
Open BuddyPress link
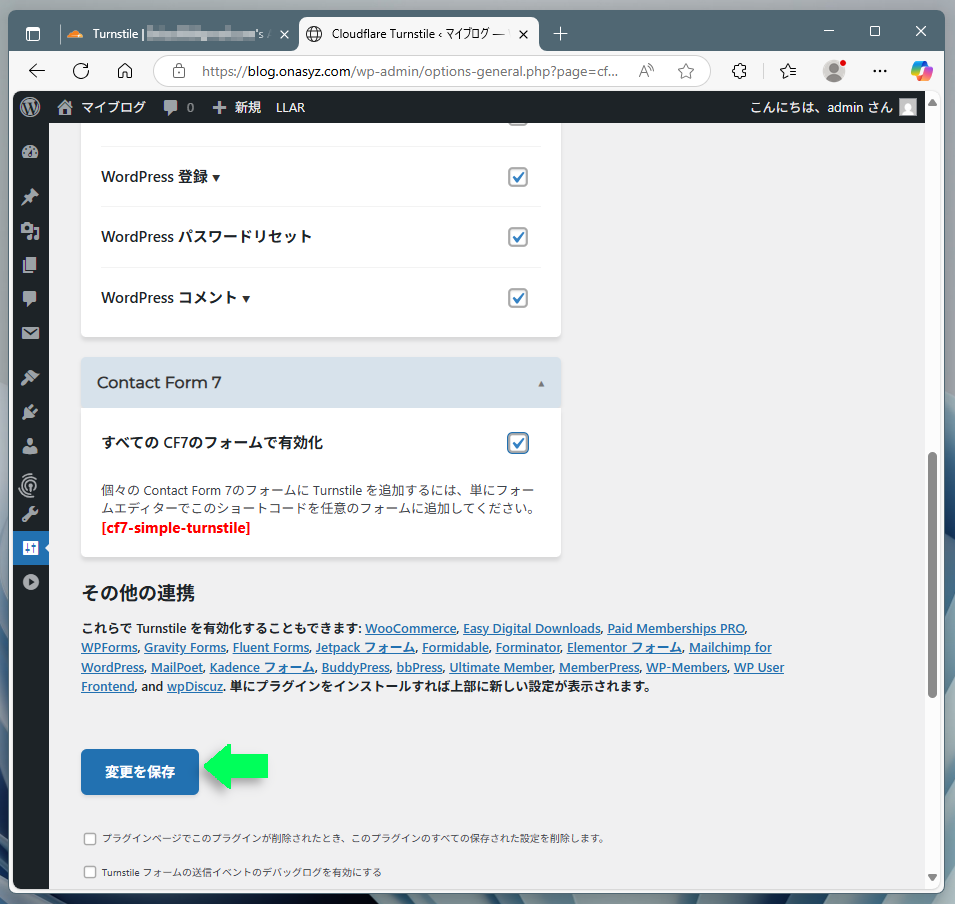[356, 668]
